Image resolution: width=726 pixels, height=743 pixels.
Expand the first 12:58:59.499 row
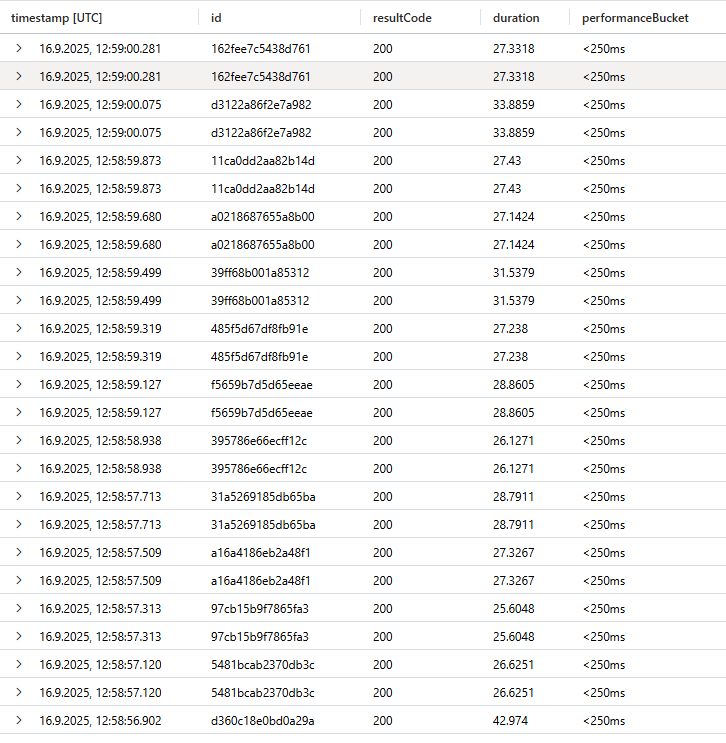(x=19, y=272)
